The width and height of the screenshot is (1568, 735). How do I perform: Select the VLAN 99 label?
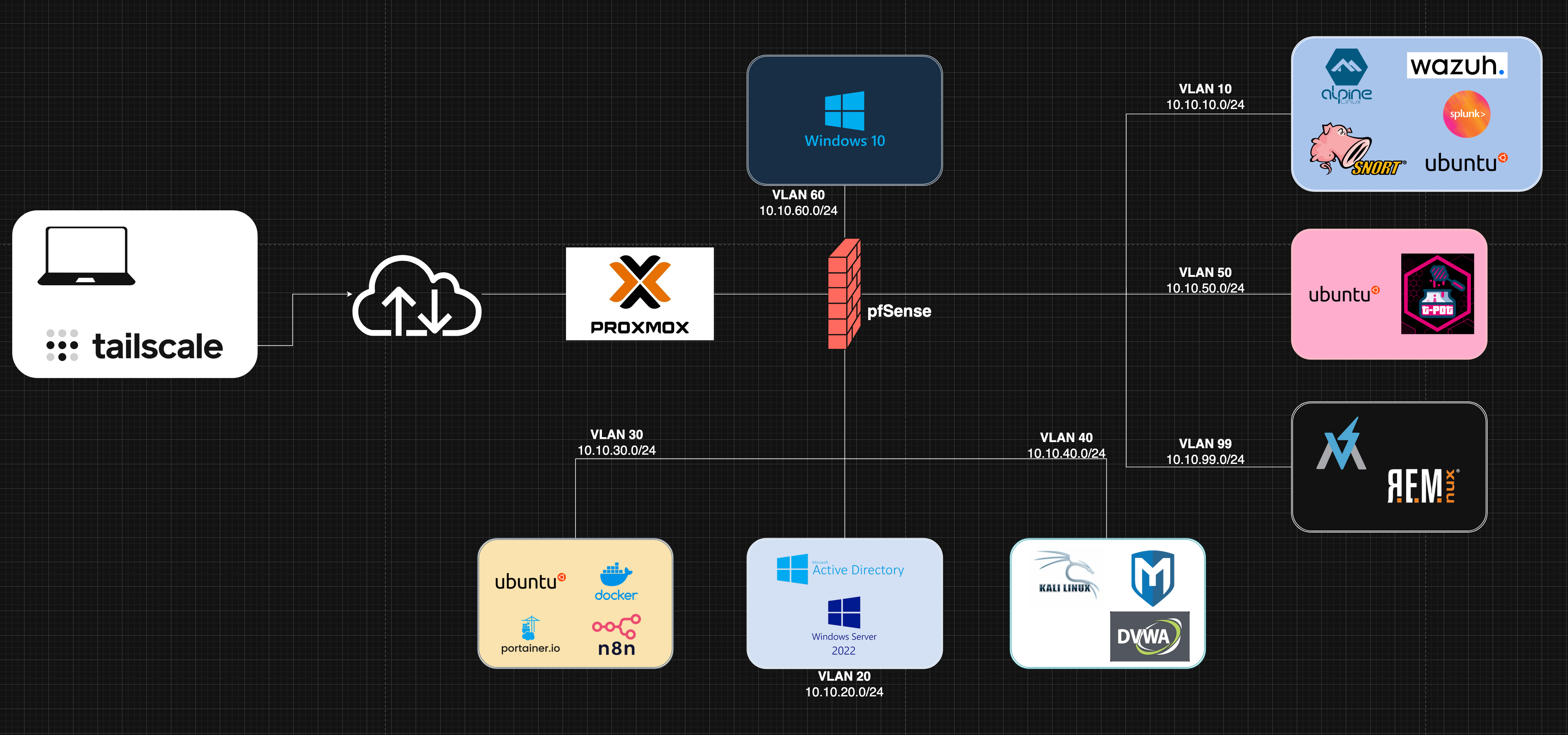pos(1205,444)
